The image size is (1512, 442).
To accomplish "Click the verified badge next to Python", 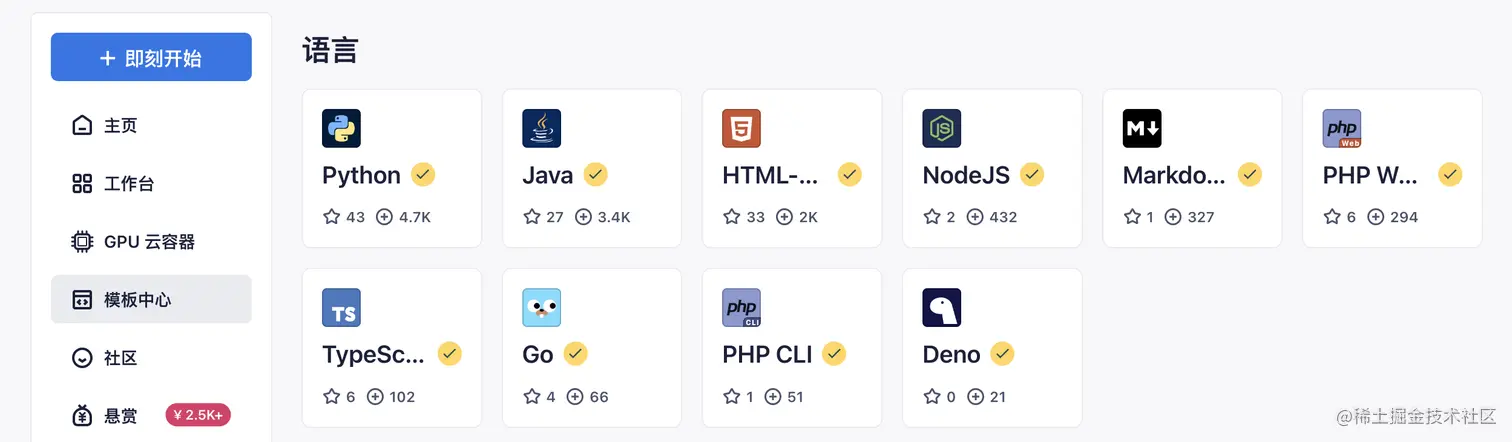I will [x=423, y=175].
